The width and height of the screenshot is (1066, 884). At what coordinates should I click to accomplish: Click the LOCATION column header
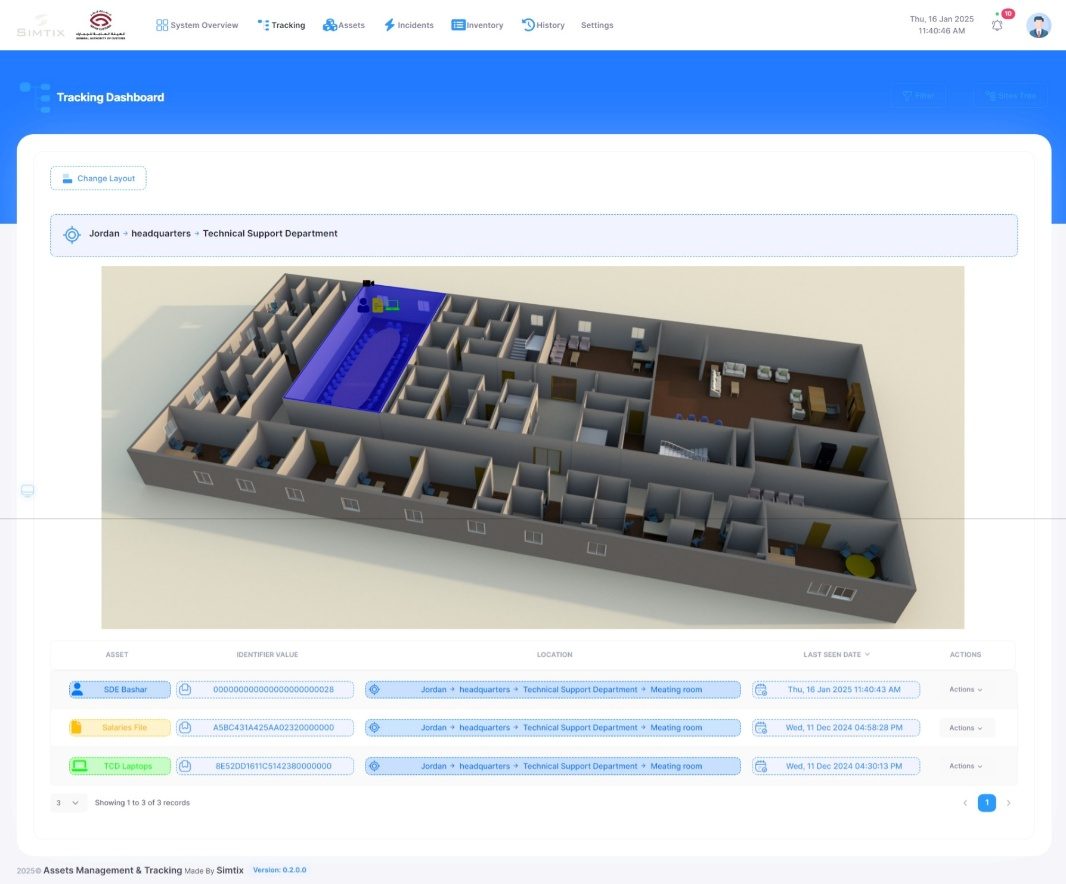tap(555, 654)
